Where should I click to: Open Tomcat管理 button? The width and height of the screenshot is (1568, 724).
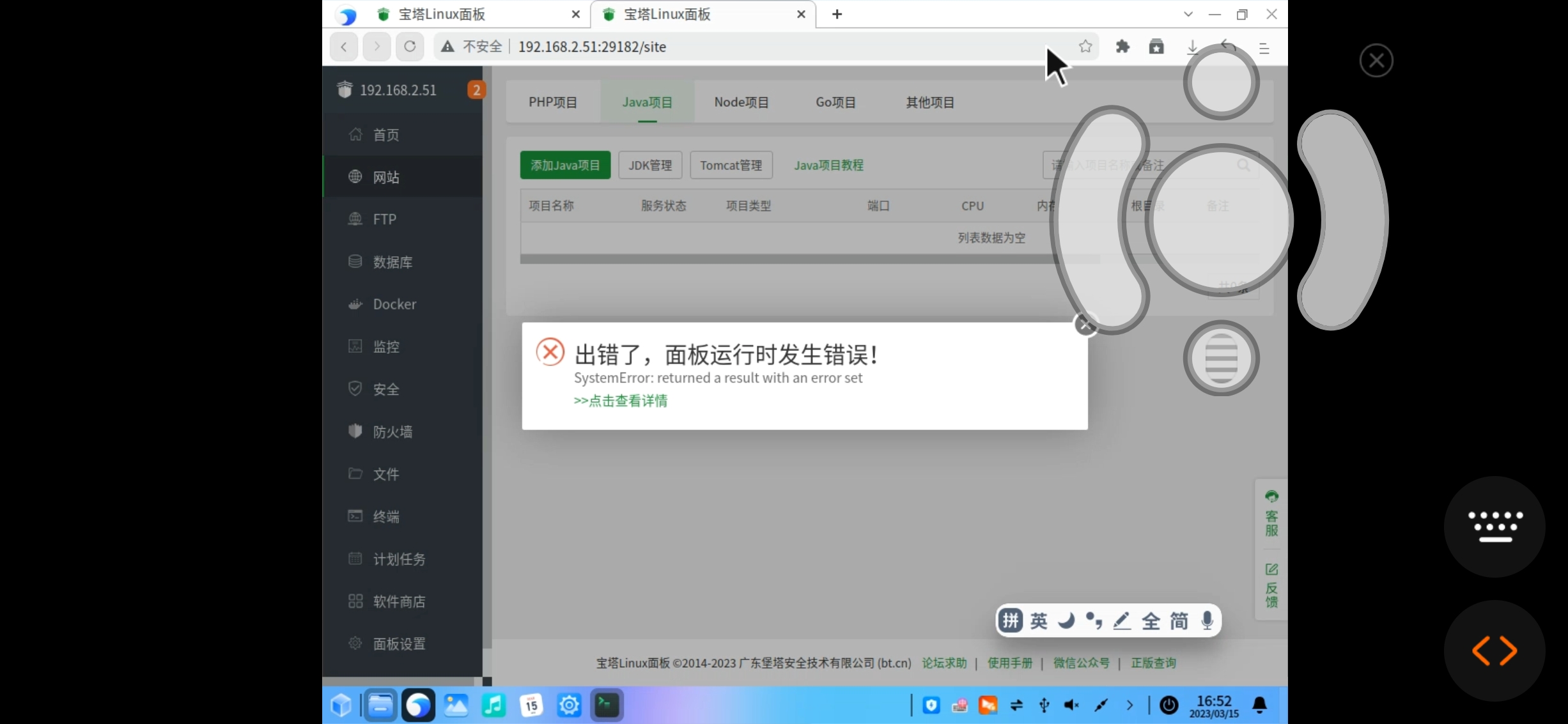tap(731, 166)
